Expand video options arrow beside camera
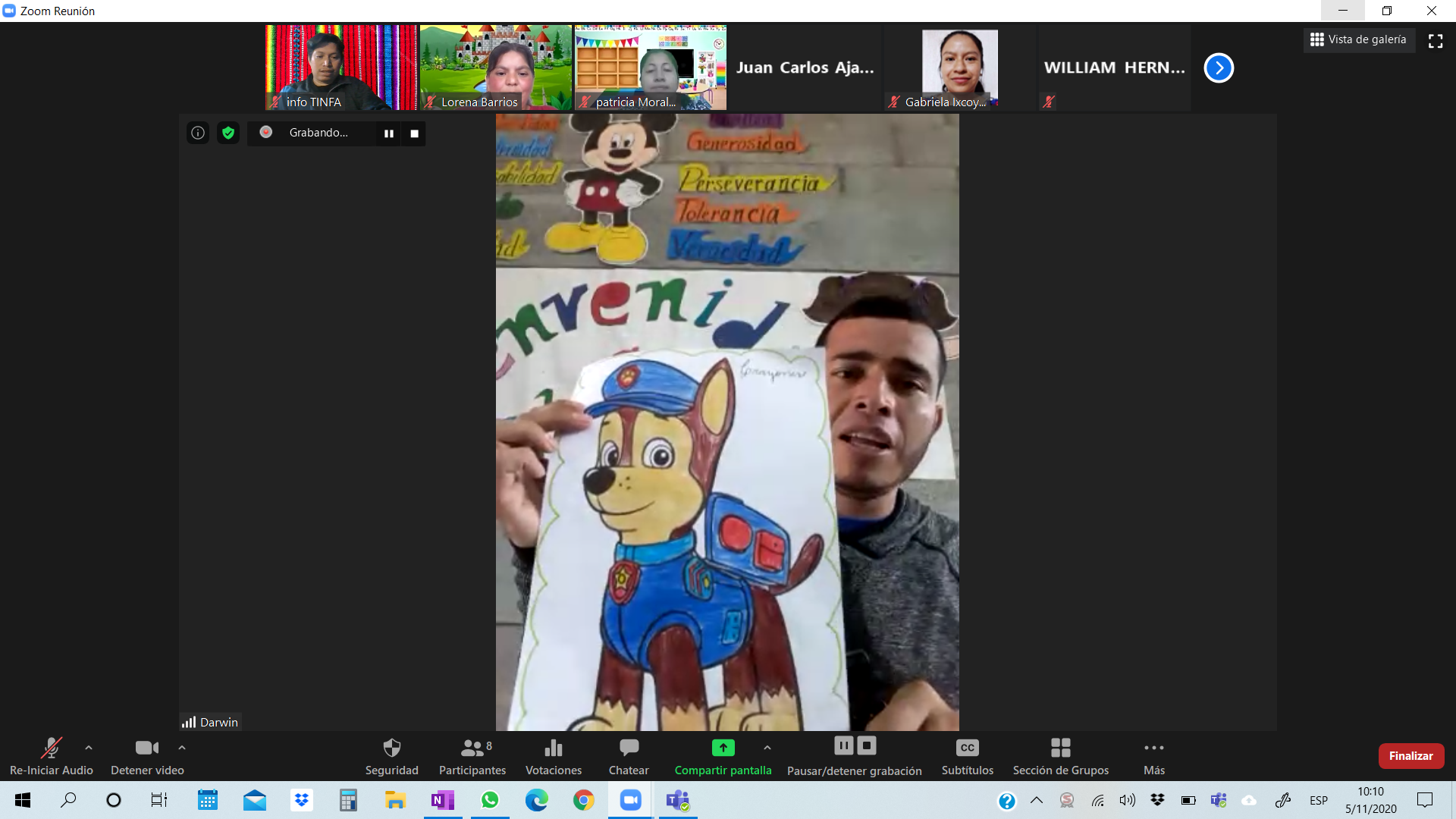Screen dimensions: 1456x819 pyautogui.click(x=182, y=748)
